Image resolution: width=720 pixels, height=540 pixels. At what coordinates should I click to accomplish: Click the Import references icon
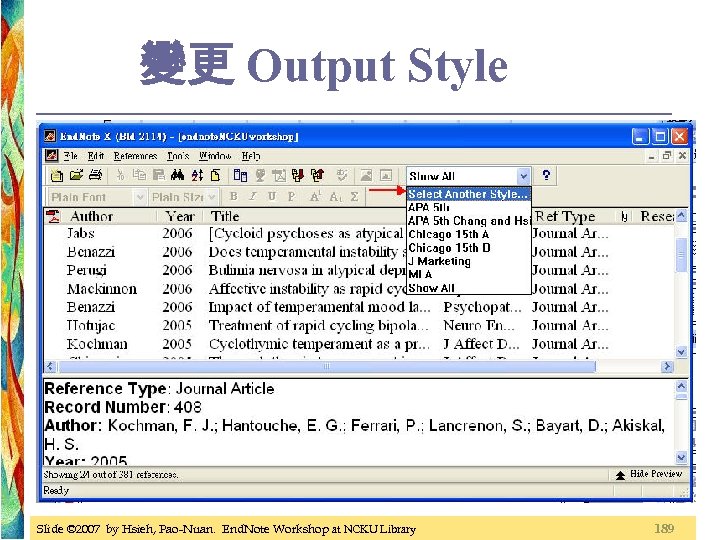tap(298, 175)
